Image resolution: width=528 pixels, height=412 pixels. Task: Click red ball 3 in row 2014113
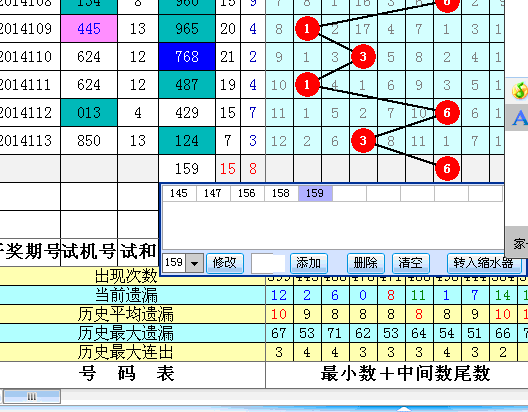coord(363,140)
